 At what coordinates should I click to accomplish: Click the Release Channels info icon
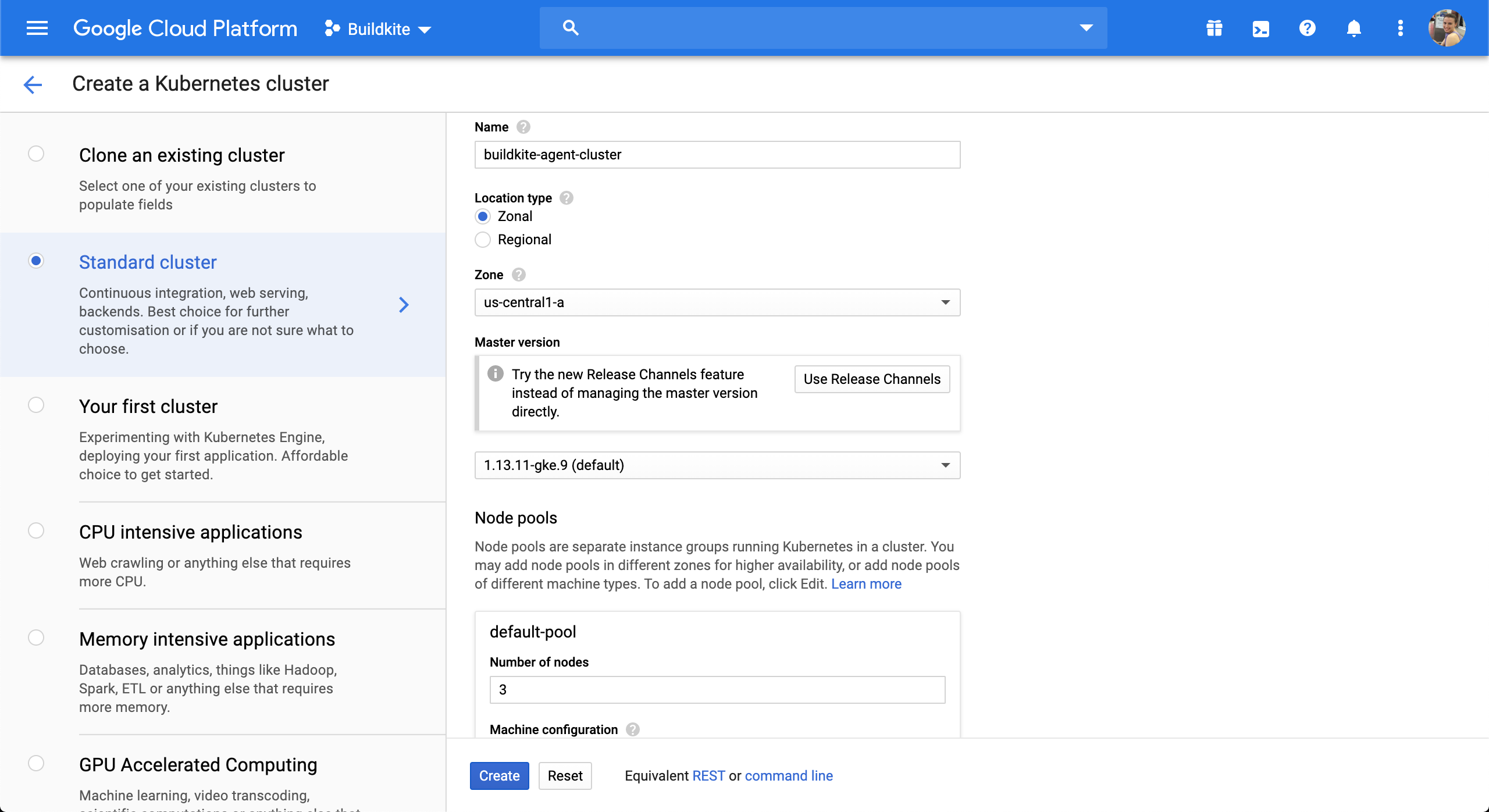coord(495,373)
